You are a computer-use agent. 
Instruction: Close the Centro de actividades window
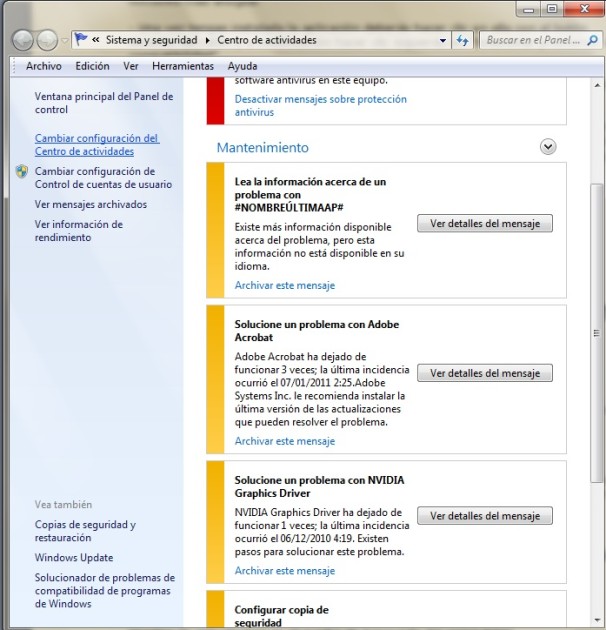pyautogui.click(x=583, y=8)
